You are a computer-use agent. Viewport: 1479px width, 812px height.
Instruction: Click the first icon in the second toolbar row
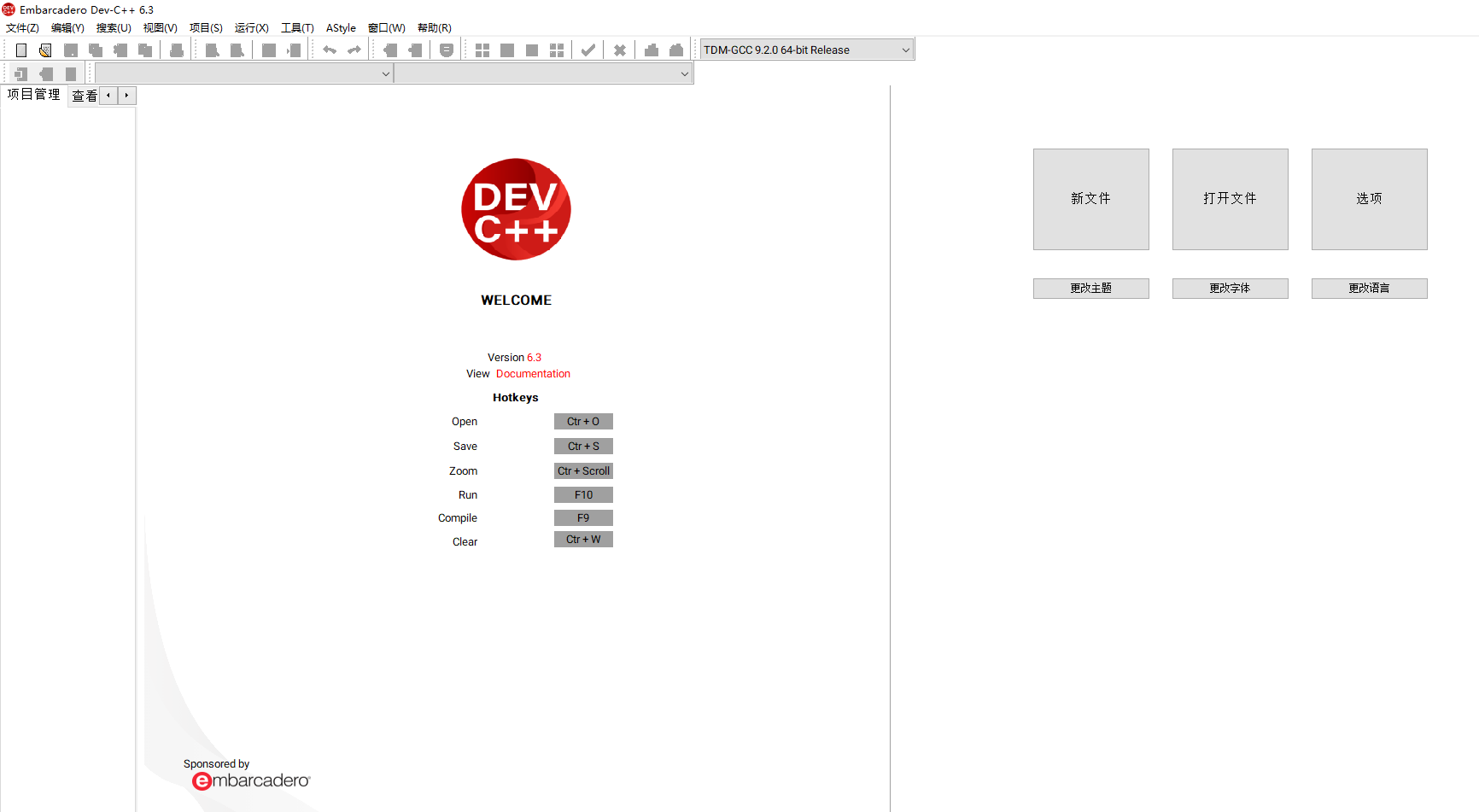click(21, 74)
